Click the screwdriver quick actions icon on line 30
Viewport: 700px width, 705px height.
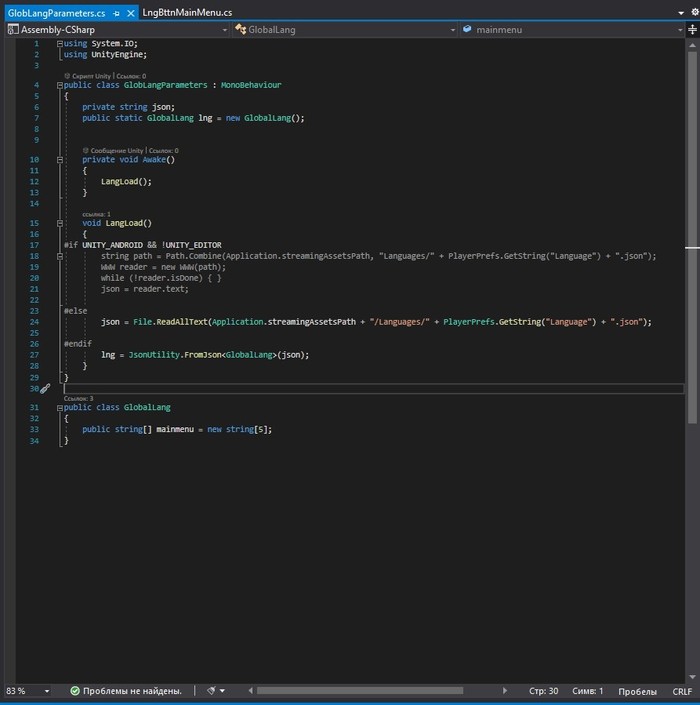(45, 388)
